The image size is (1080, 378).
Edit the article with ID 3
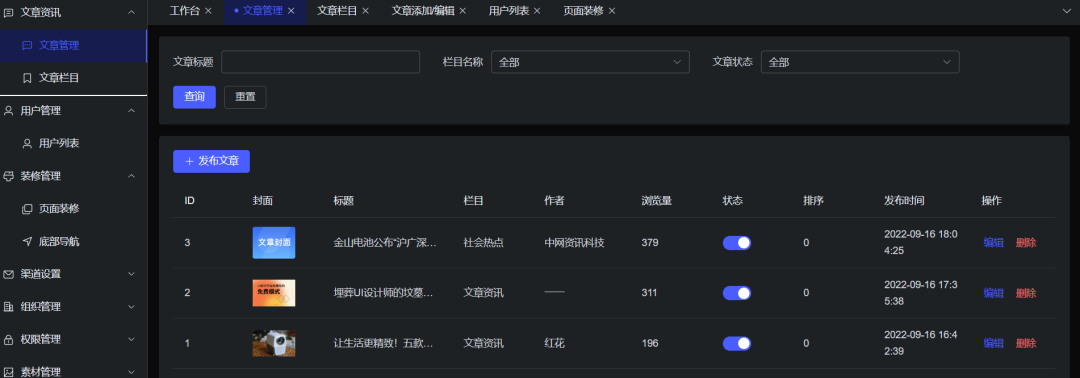pyautogui.click(x=993, y=243)
